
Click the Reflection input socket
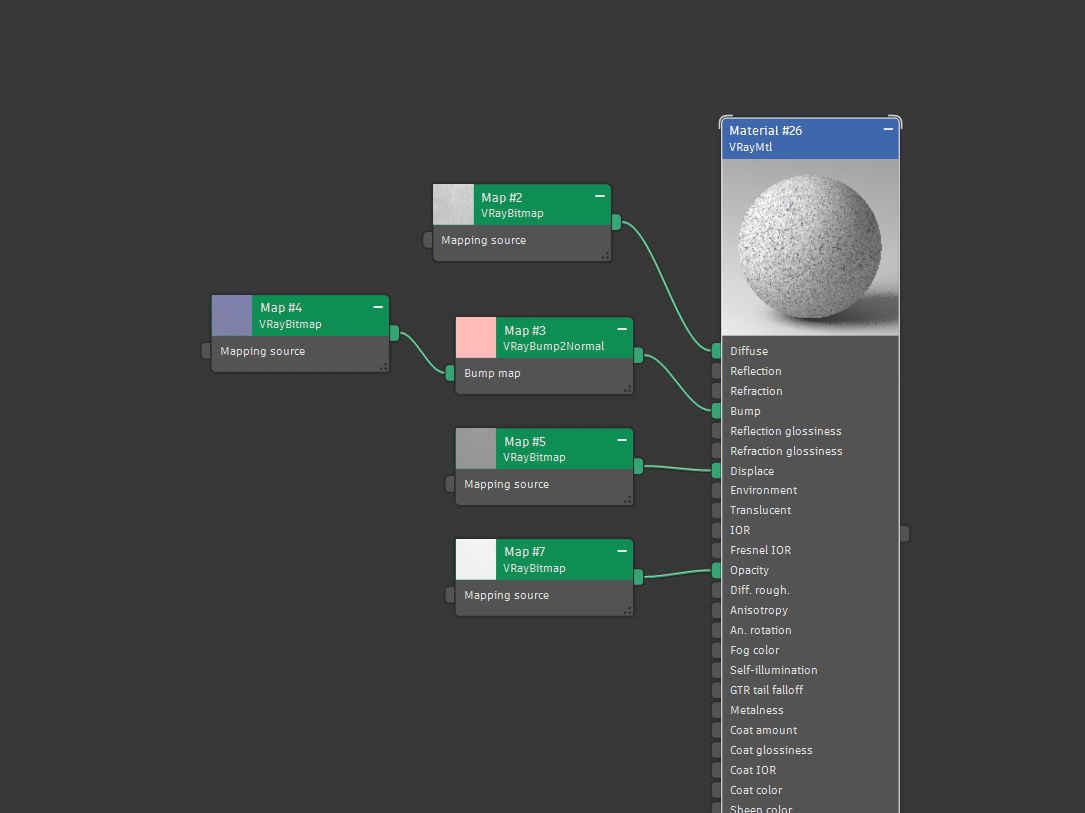point(716,371)
